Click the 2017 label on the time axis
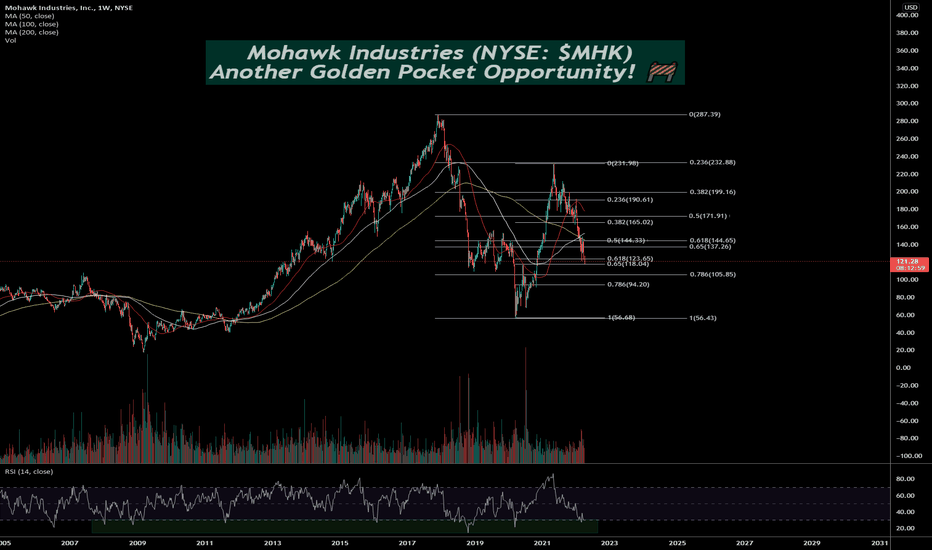Image resolution: width=932 pixels, height=550 pixels. click(x=407, y=543)
